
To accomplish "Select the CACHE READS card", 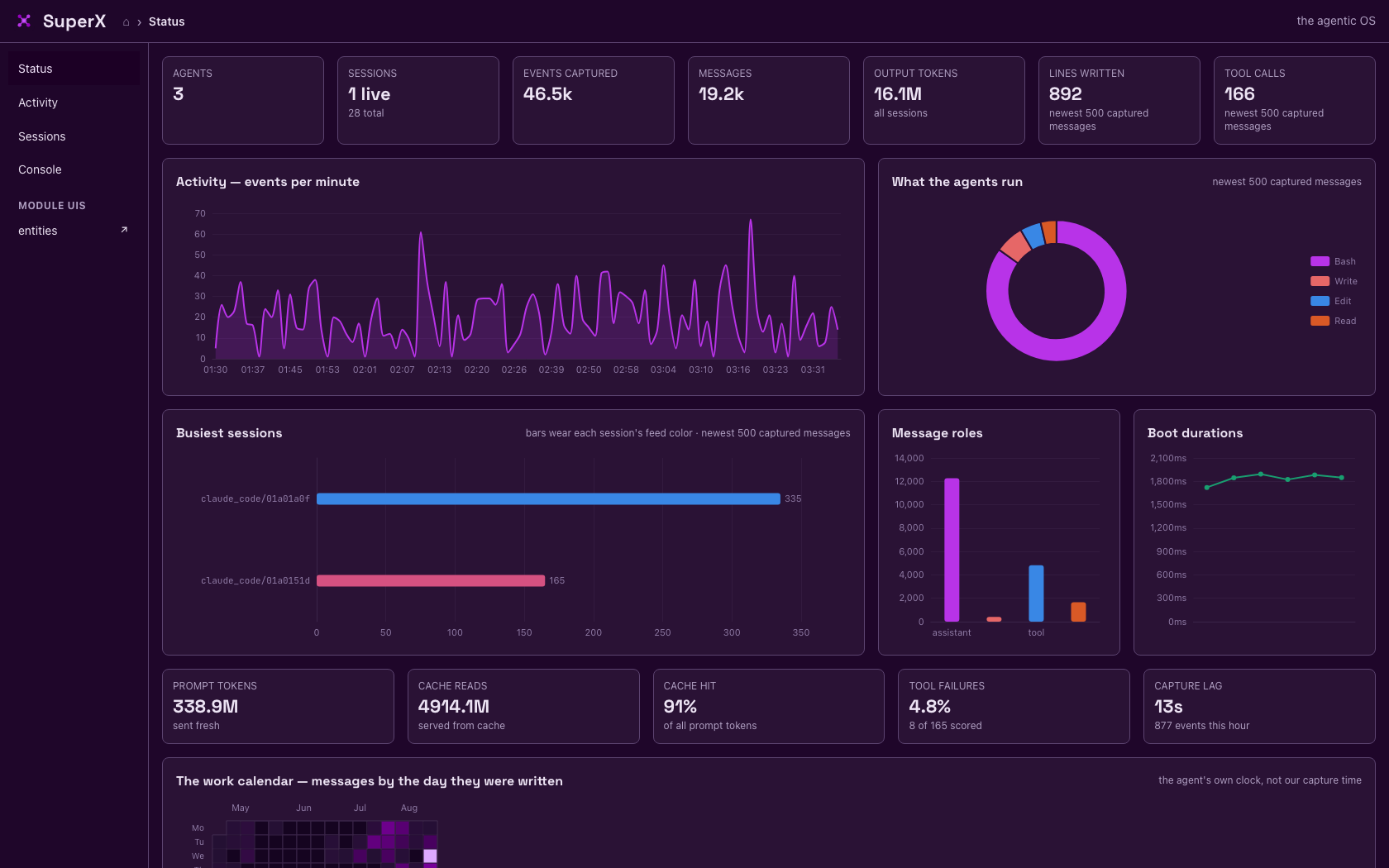I will coord(523,706).
